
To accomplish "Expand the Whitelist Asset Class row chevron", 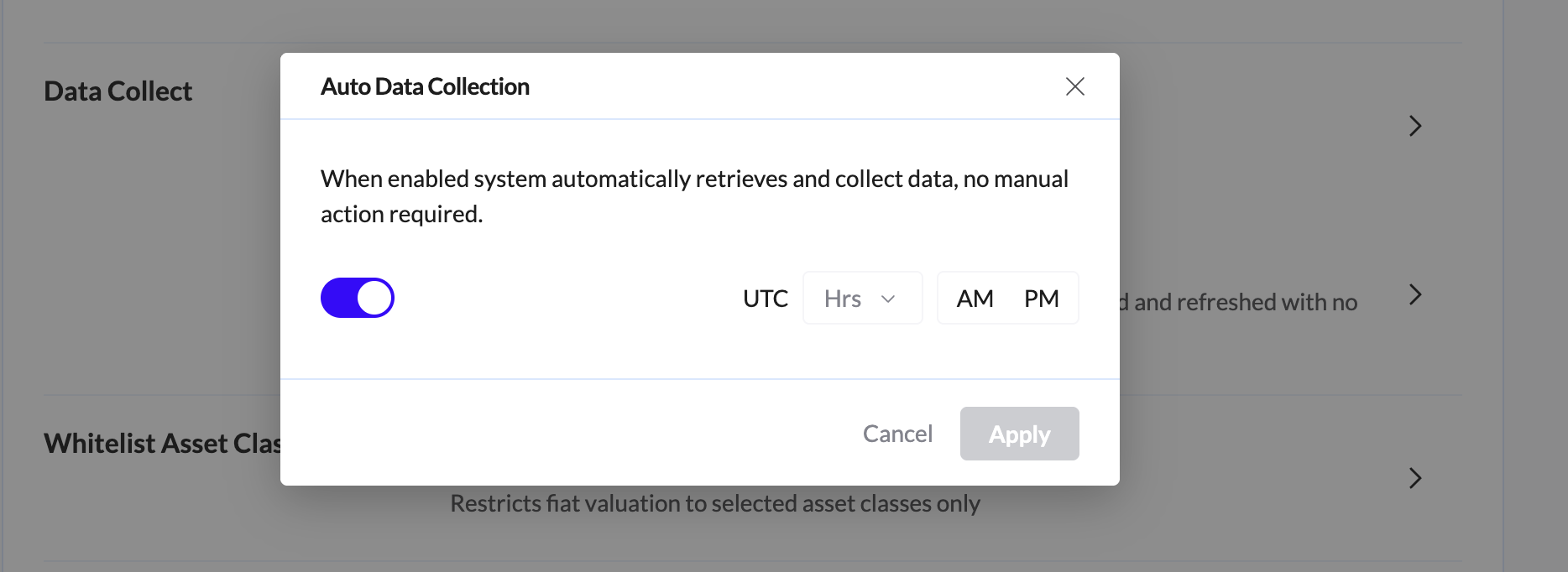I will [x=1415, y=478].
